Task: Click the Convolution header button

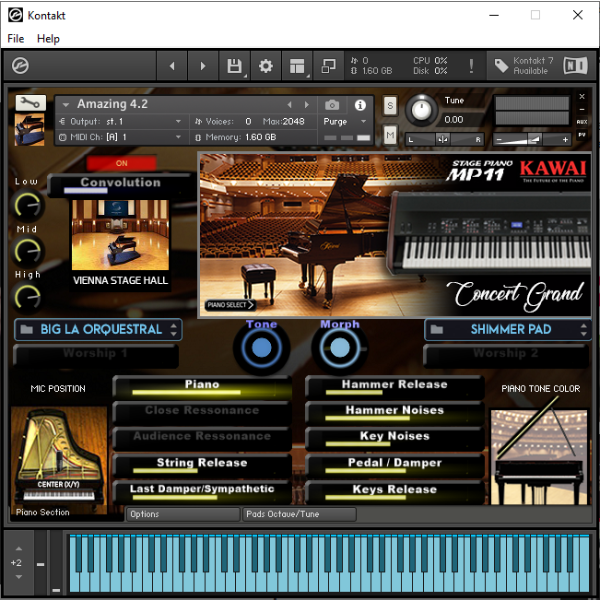Action: click(121, 185)
